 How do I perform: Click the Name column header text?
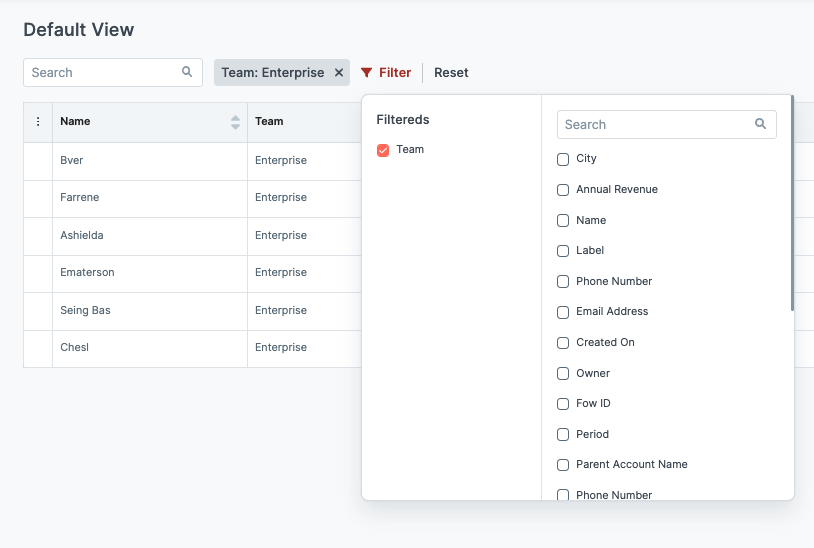point(75,121)
